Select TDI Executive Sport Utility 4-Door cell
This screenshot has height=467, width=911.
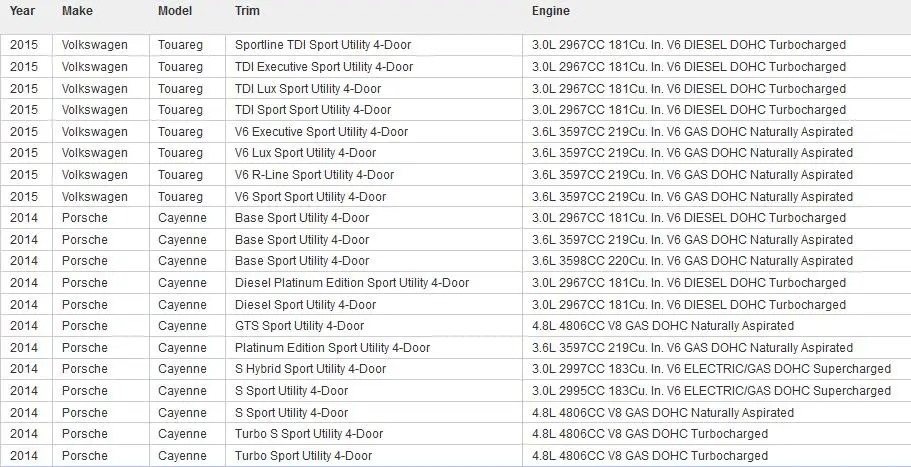pos(374,67)
